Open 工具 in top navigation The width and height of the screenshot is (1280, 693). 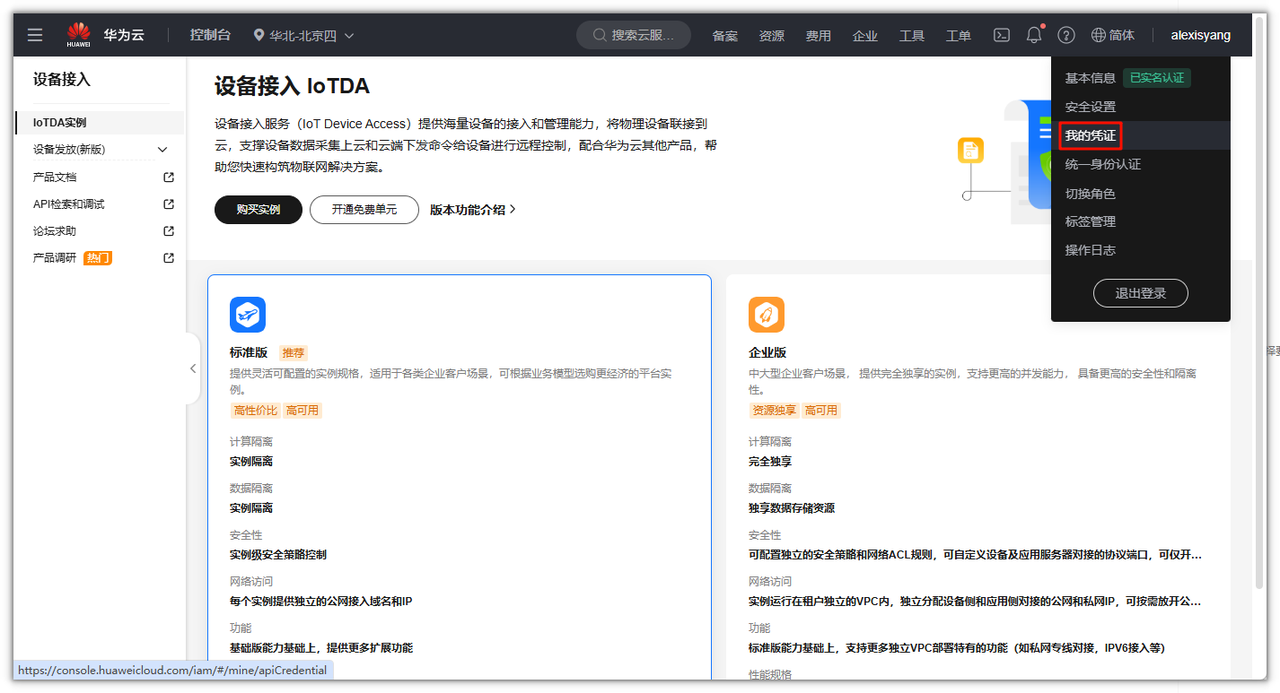pos(912,35)
